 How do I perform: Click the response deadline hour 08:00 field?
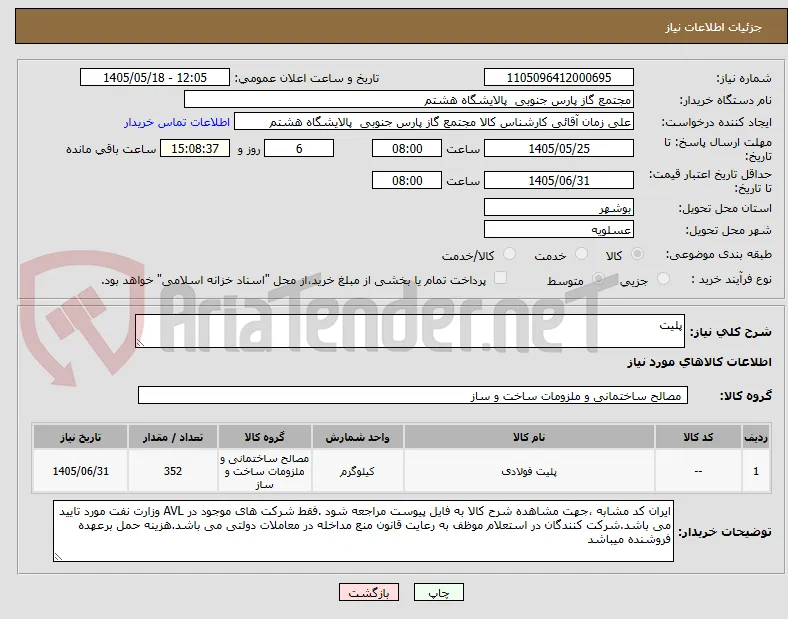tap(407, 149)
